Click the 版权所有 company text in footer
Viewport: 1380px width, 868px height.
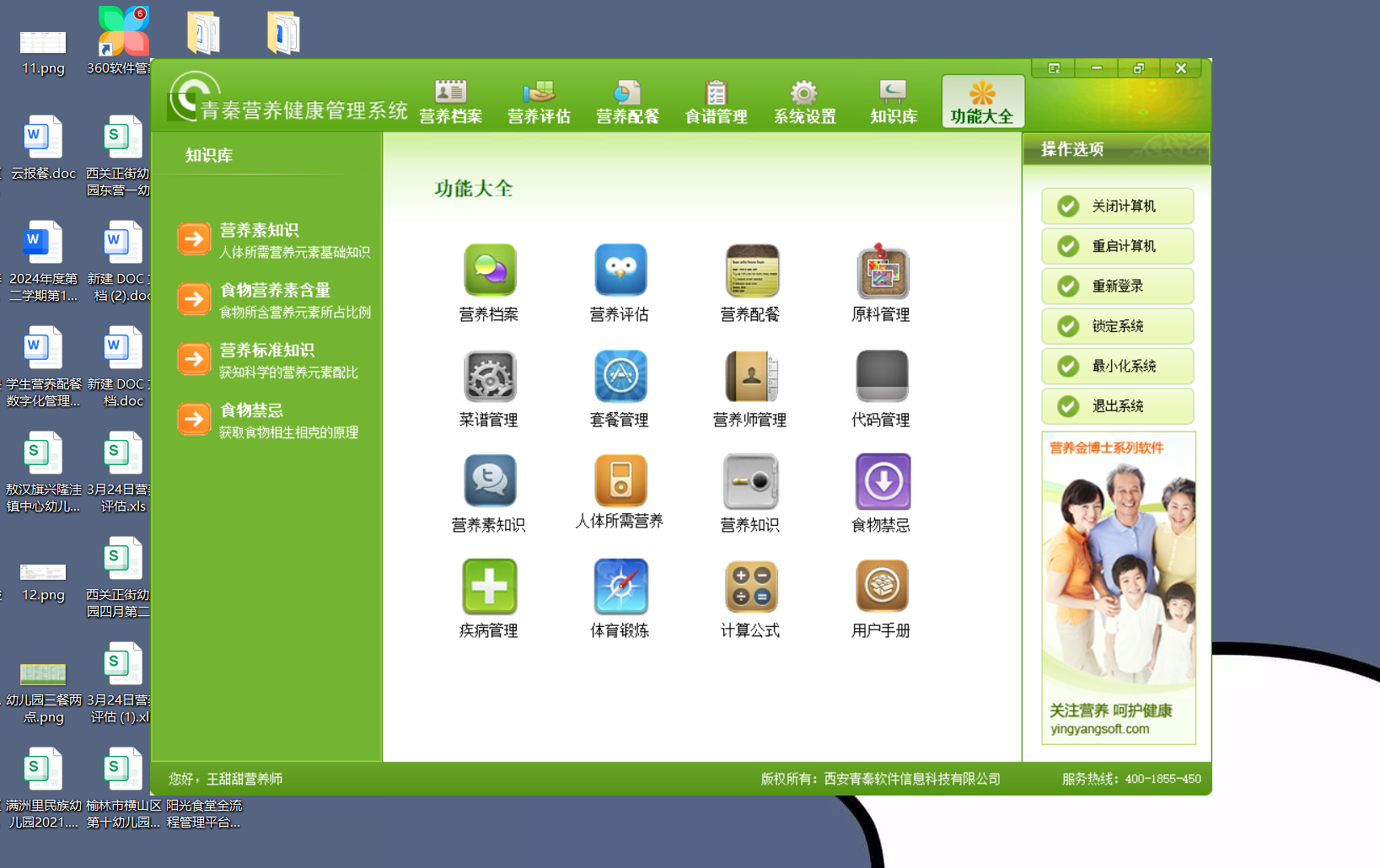(880, 779)
